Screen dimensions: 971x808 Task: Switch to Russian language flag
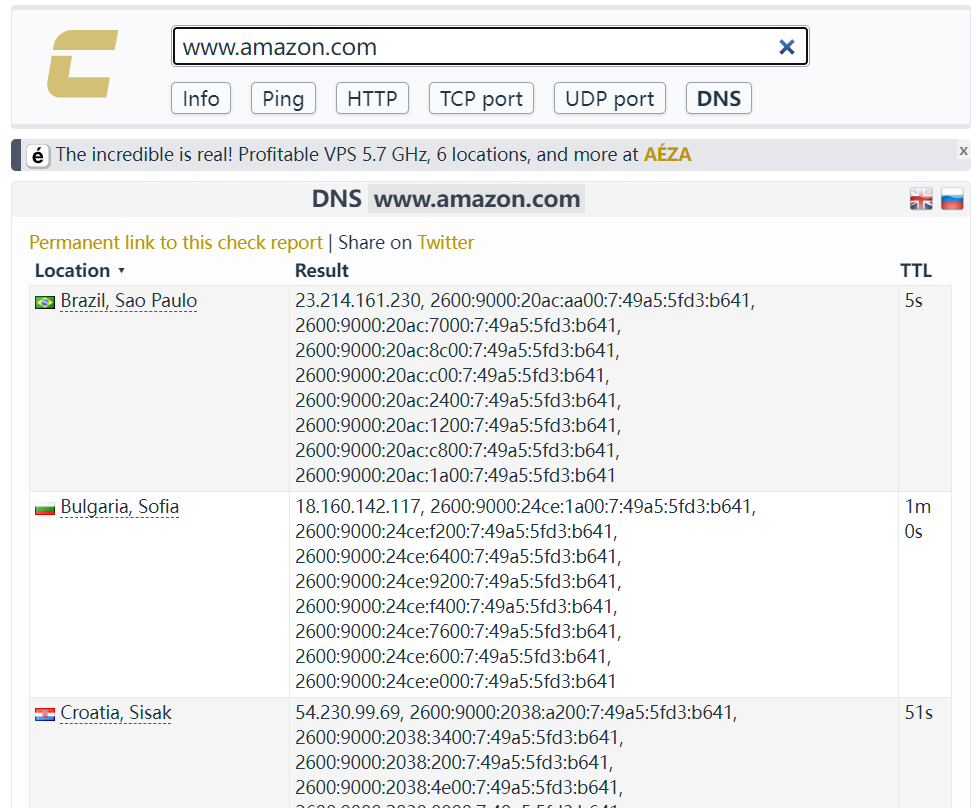(x=952, y=199)
